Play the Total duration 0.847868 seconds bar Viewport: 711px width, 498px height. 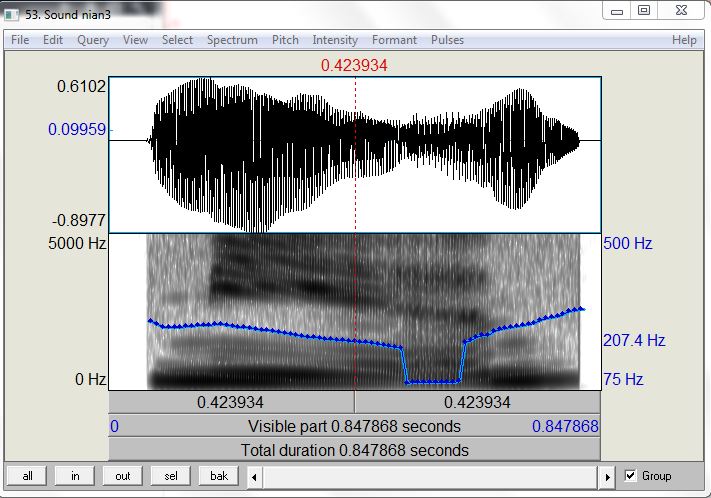[x=355, y=450]
